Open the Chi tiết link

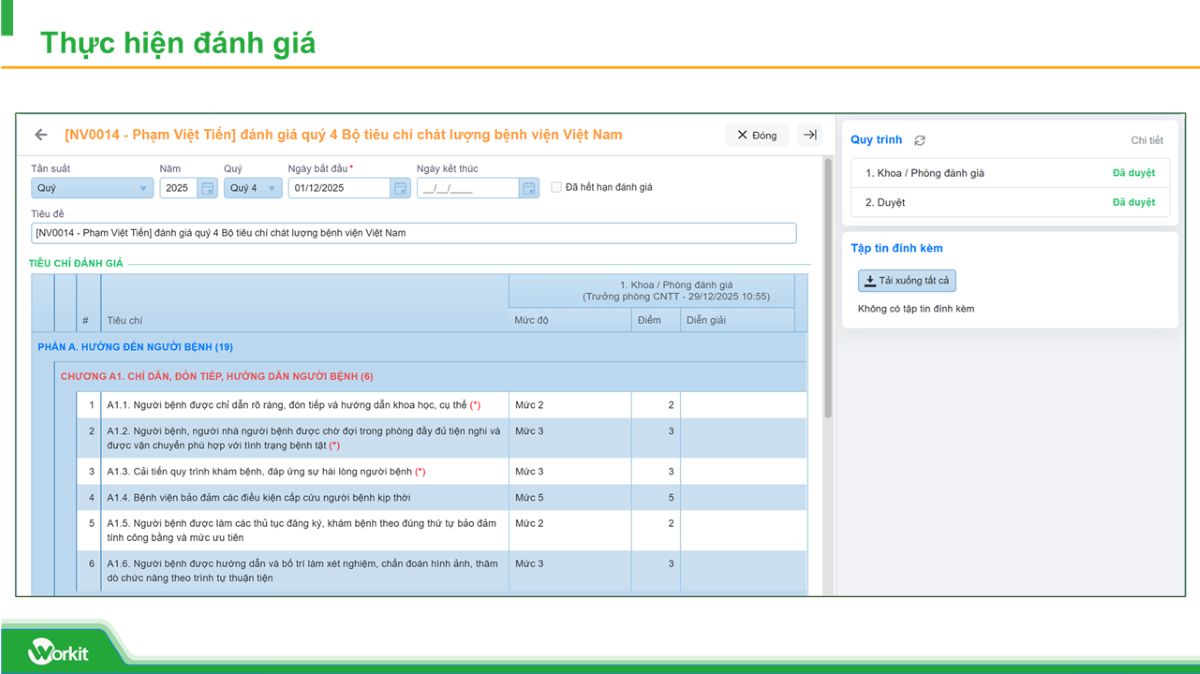[1146, 141]
